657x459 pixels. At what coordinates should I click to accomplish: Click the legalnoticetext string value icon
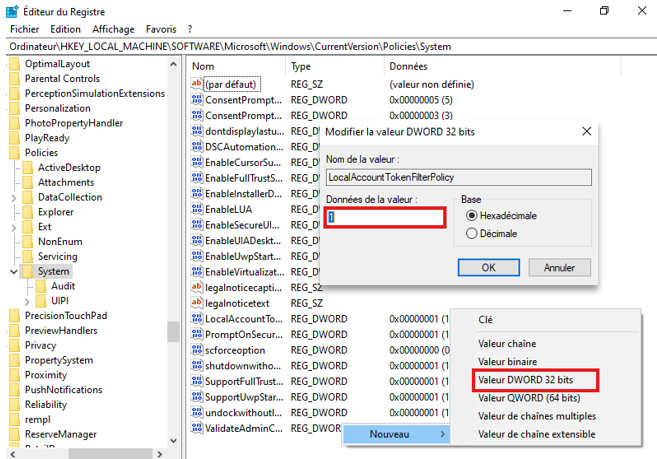pos(196,303)
